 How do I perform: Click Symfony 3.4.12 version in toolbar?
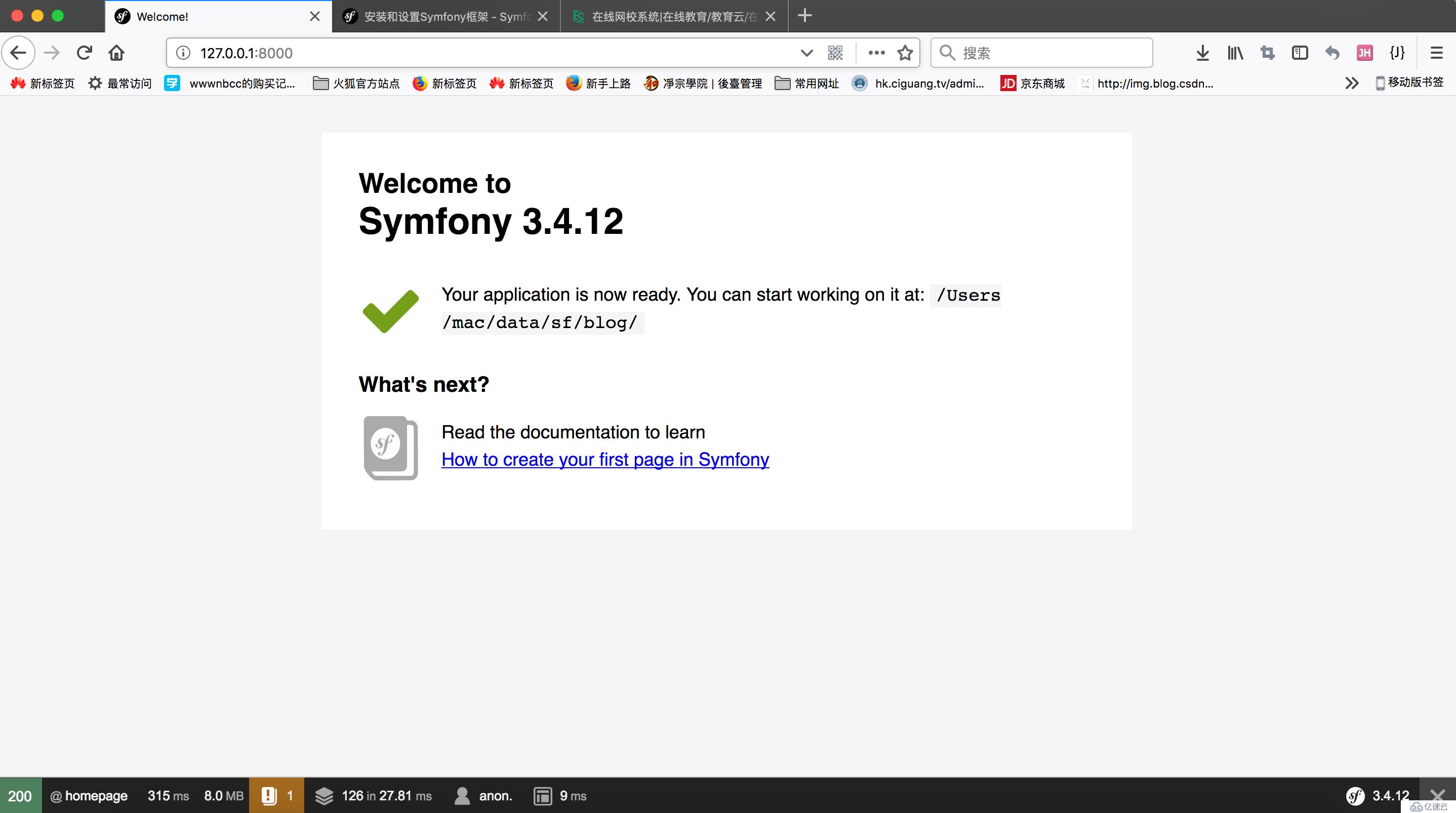click(1378, 795)
